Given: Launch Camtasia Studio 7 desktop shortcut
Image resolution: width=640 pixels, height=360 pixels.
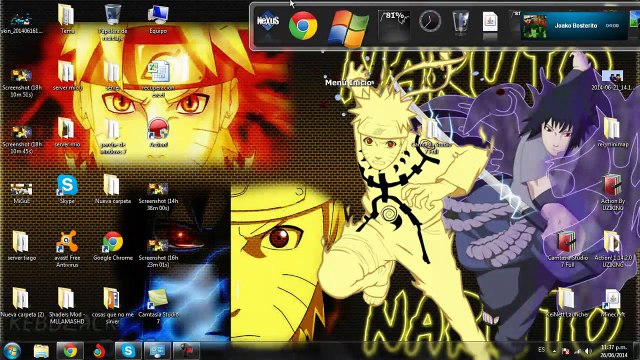Looking at the screenshot, I should pos(158,306).
